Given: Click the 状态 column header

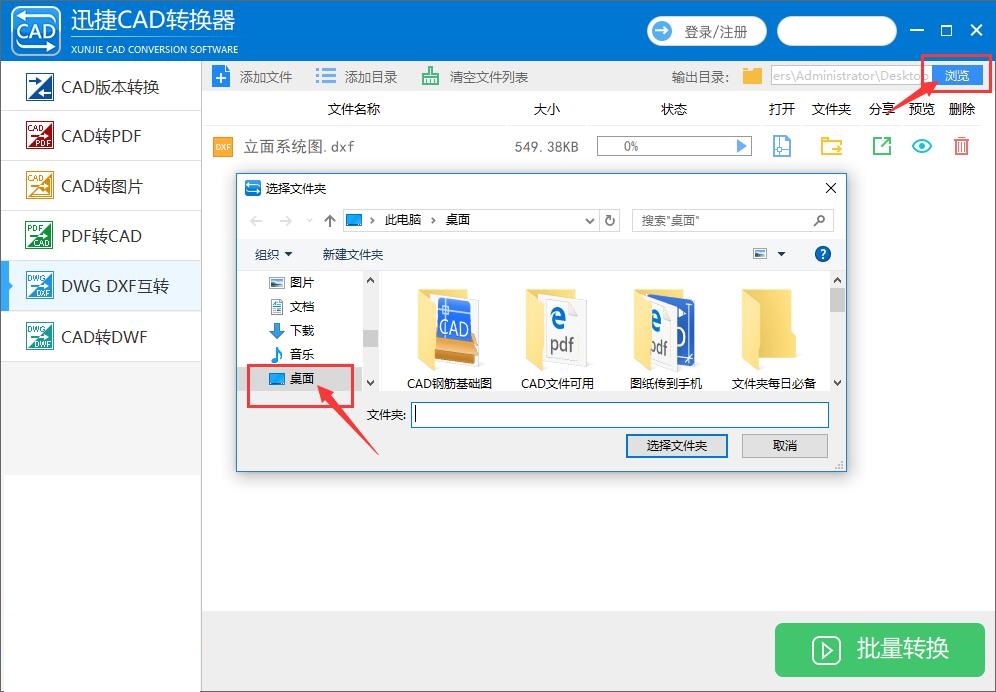Looking at the screenshot, I should click(x=674, y=109).
